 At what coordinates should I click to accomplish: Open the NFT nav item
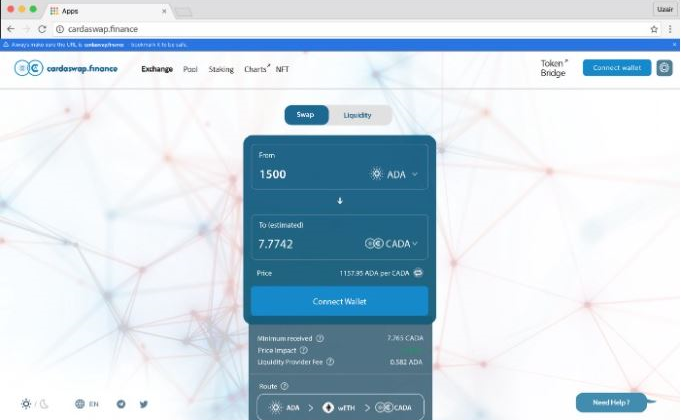click(x=282, y=69)
